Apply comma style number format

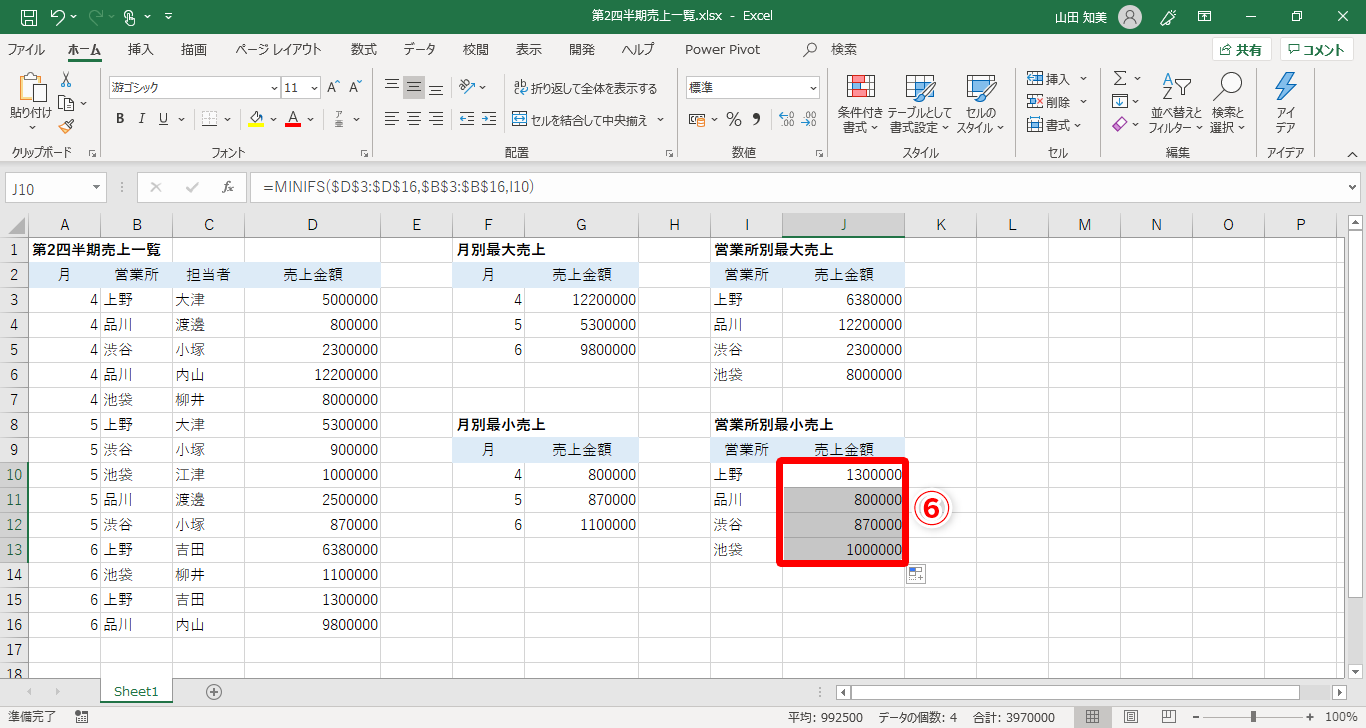click(758, 119)
